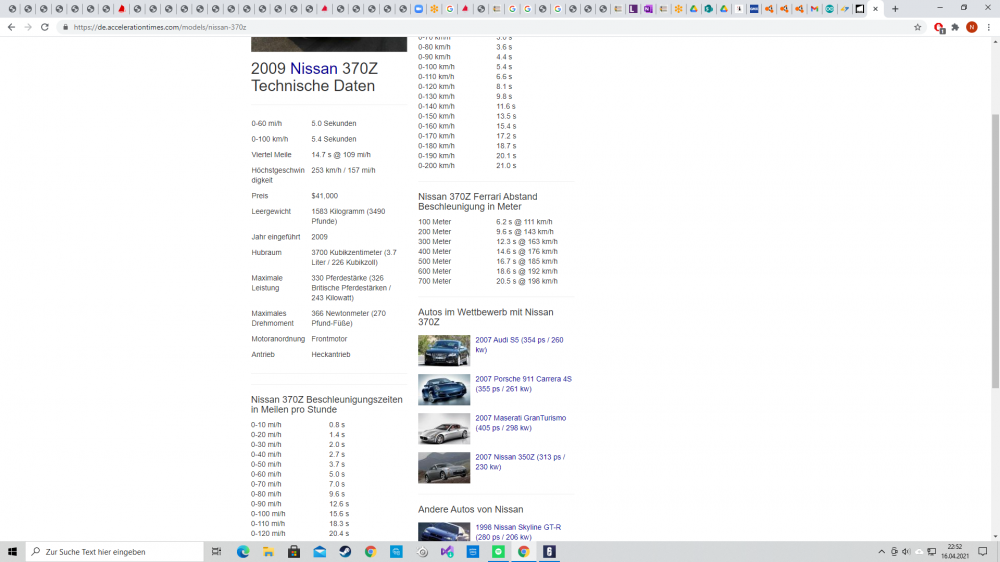
Task: Click the Maserati GranTurismo thumbnail image
Action: point(444,428)
